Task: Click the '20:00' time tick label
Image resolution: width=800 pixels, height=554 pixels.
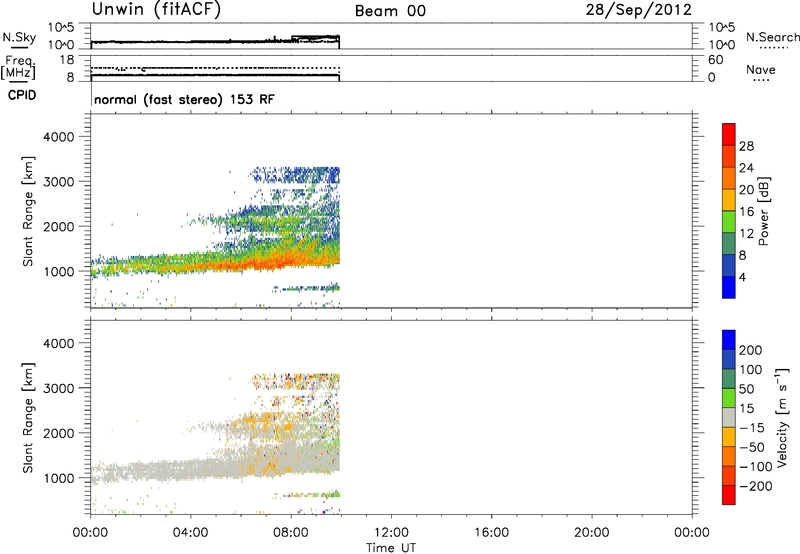Action: click(x=591, y=533)
